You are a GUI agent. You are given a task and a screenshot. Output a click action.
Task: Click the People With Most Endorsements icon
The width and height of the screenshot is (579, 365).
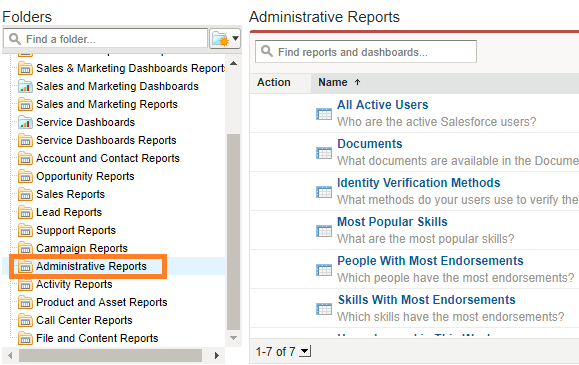324,270
